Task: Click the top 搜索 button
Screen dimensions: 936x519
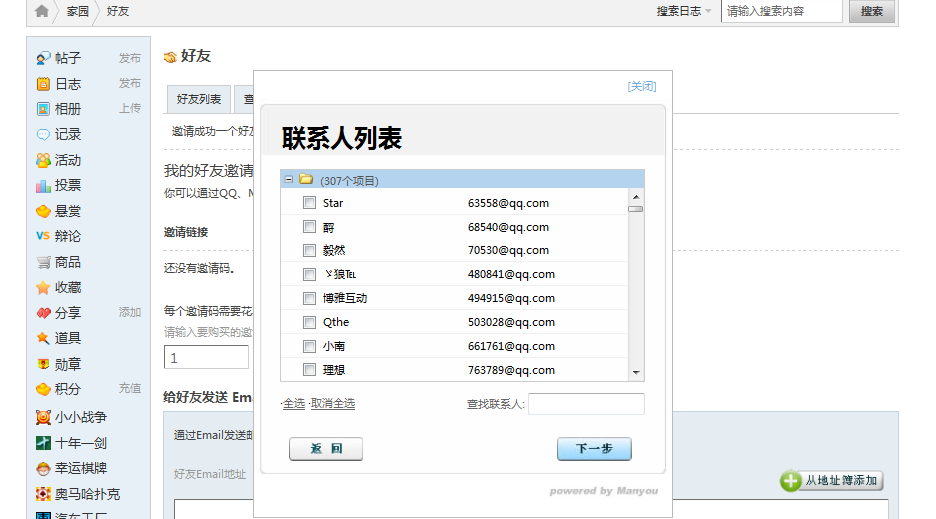Action: [x=872, y=11]
